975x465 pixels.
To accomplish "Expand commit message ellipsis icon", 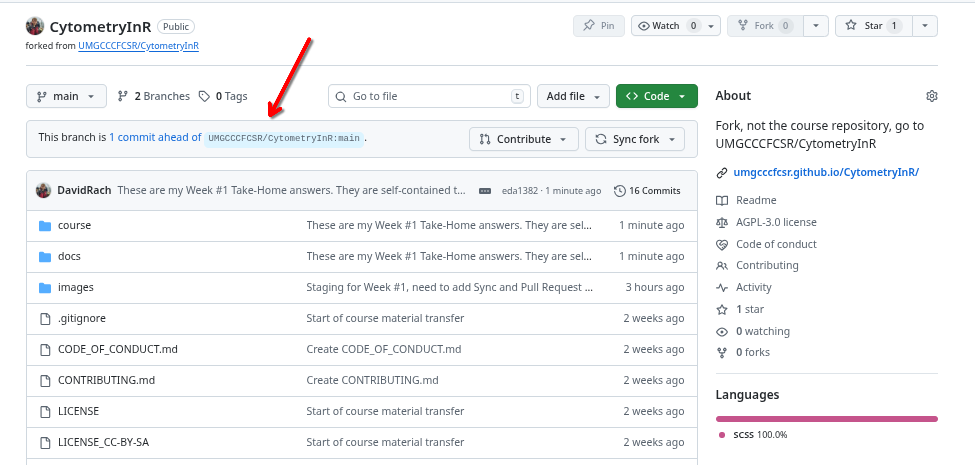I will point(485,190).
